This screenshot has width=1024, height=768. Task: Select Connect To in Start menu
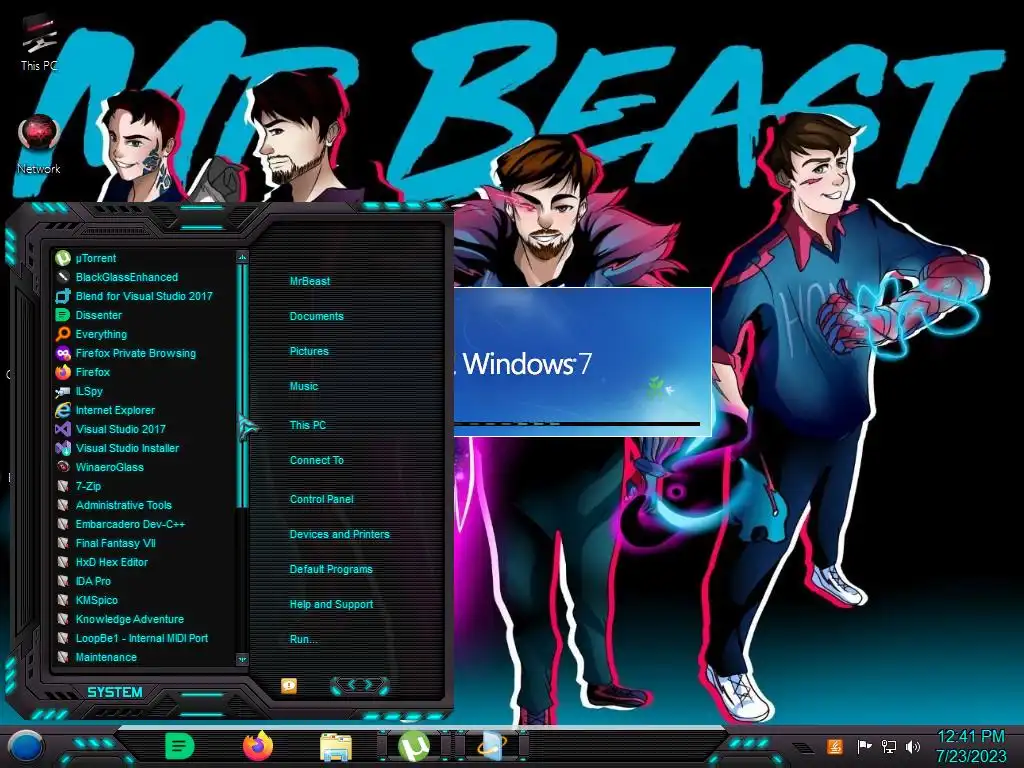coord(317,460)
